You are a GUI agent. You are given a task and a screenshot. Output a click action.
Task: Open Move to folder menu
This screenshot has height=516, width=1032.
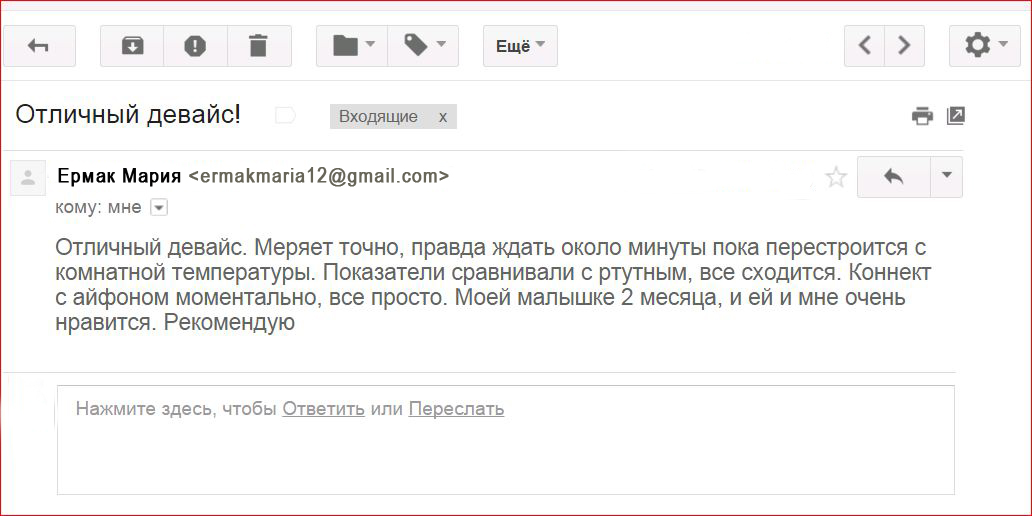[x=353, y=46]
